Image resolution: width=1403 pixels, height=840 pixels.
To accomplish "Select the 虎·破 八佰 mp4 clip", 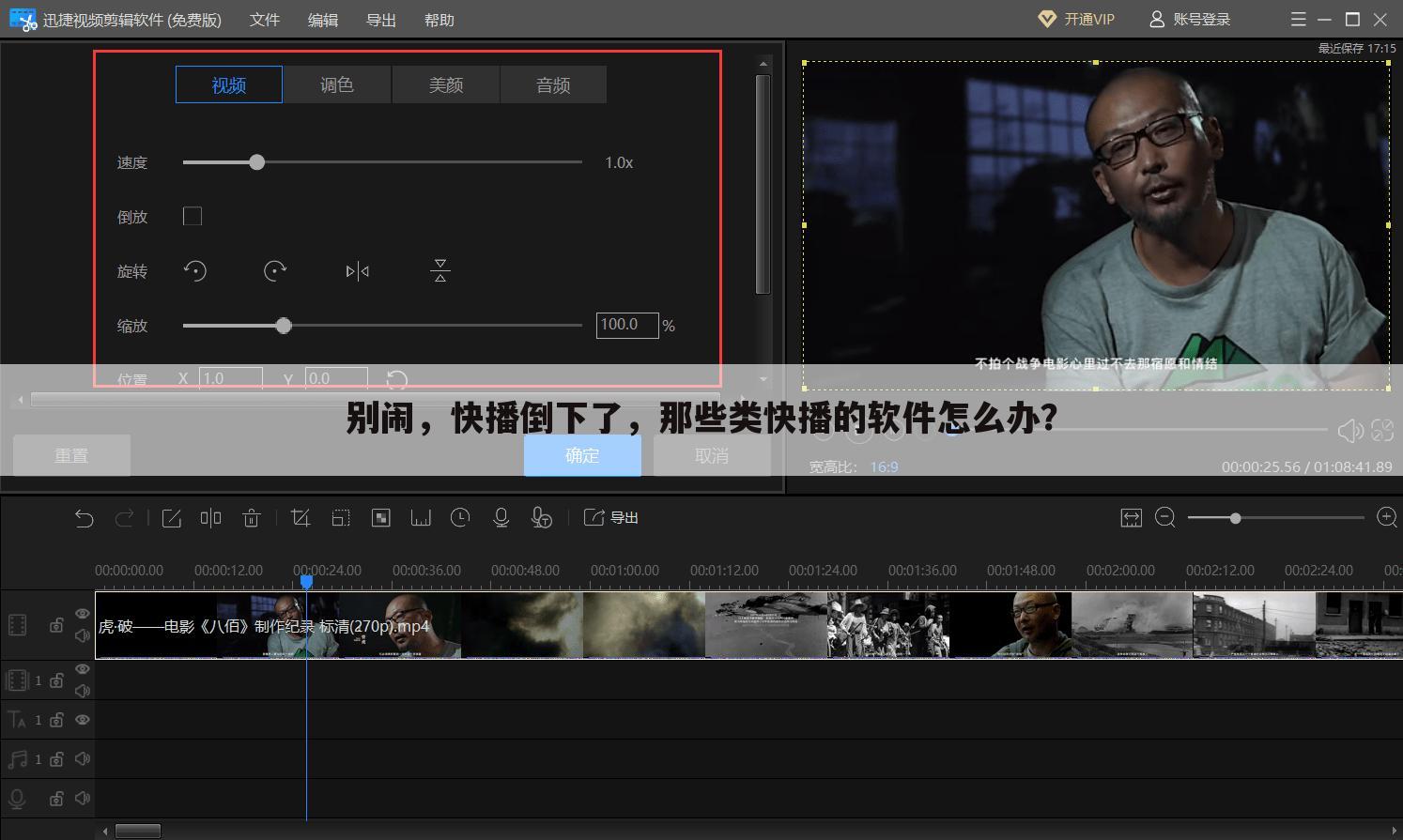I will pos(748,625).
